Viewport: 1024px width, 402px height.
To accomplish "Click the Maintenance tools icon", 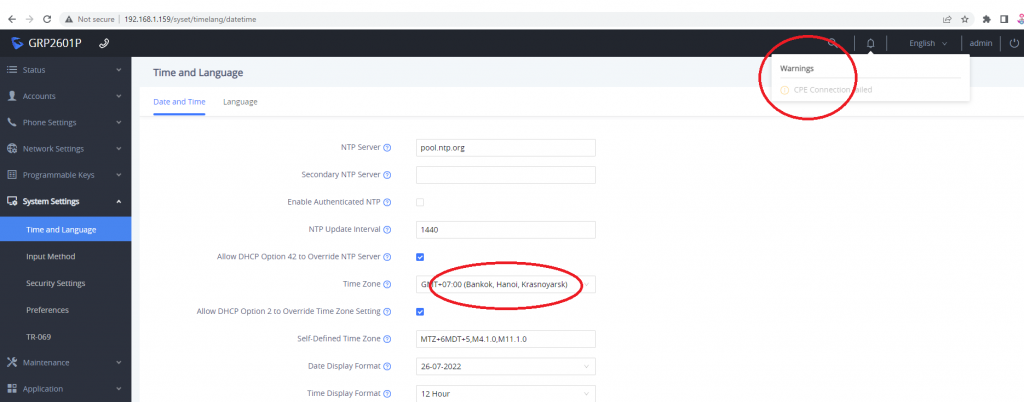I will coord(12,362).
